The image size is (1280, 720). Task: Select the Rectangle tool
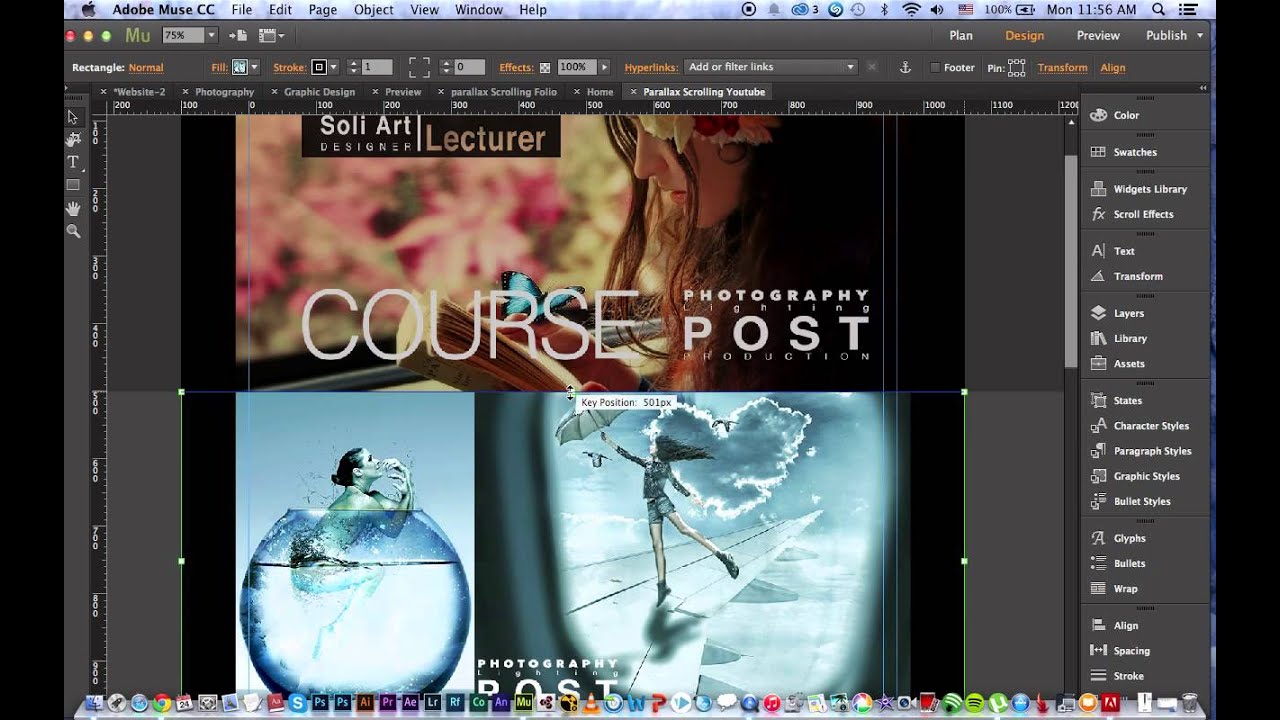pos(73,185)
